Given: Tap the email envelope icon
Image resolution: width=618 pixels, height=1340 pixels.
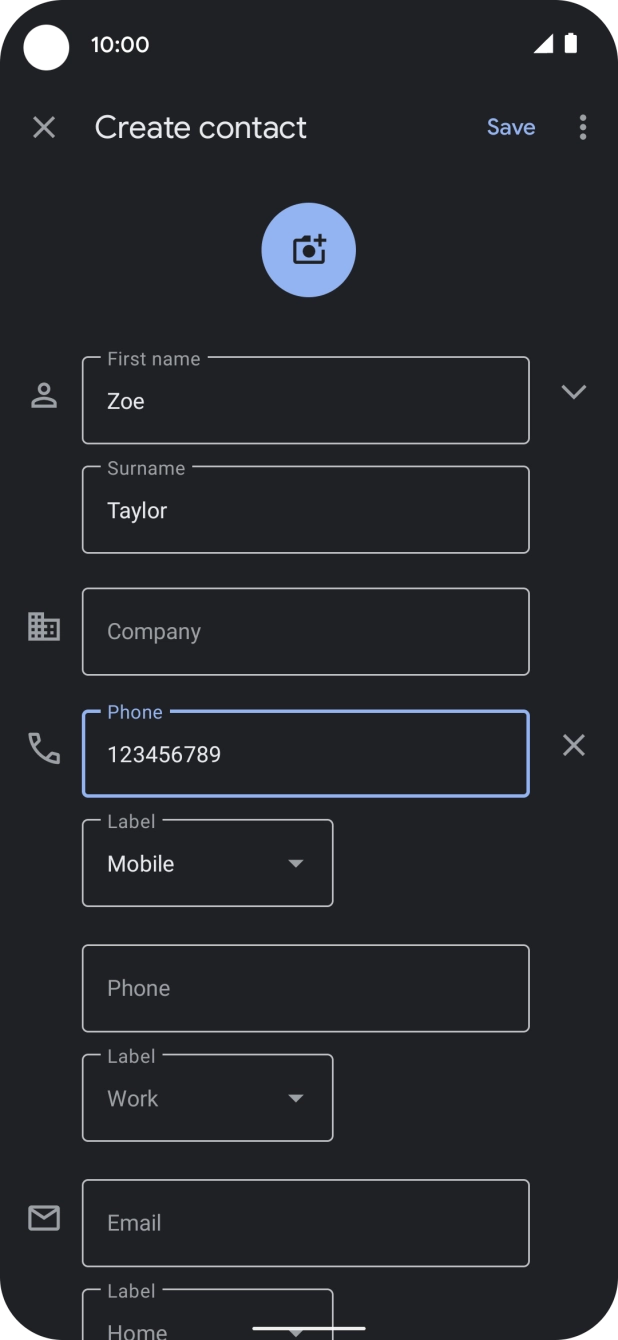Looking at the screenshot, I should pyautogui.click(x=44, y=1218).
